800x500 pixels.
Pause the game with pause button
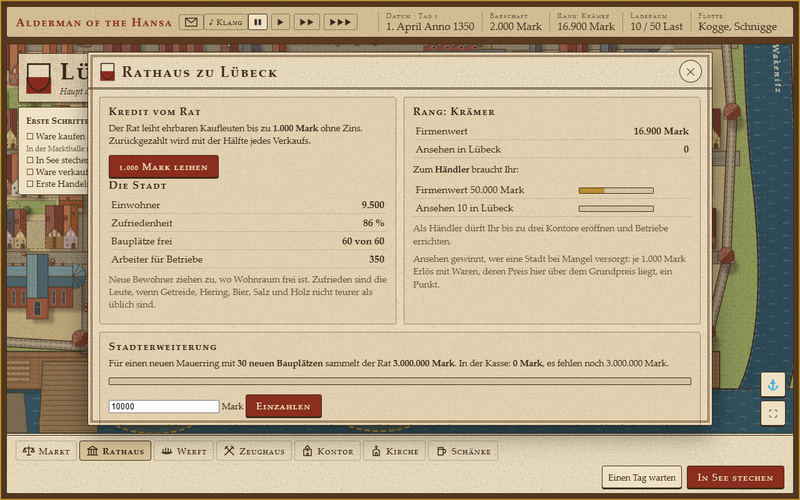click(x=258, y=22)
